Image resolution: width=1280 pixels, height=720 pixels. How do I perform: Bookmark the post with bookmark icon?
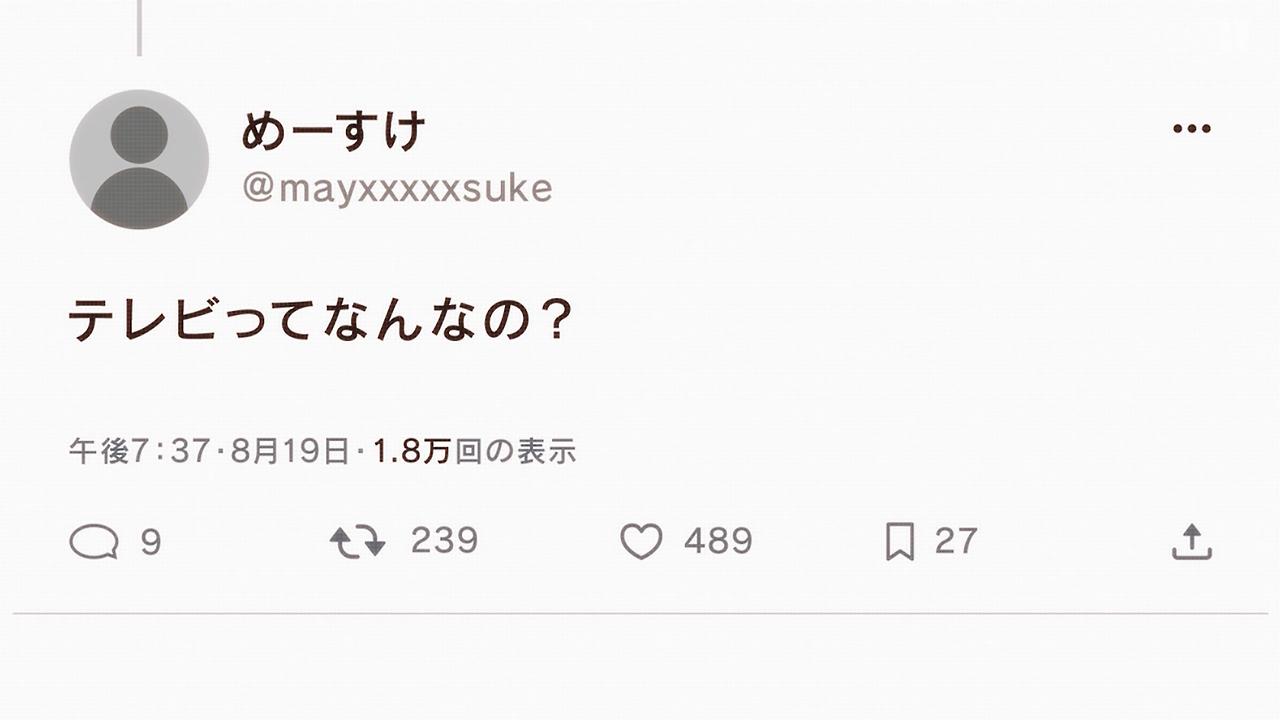[x=899, y=542]
